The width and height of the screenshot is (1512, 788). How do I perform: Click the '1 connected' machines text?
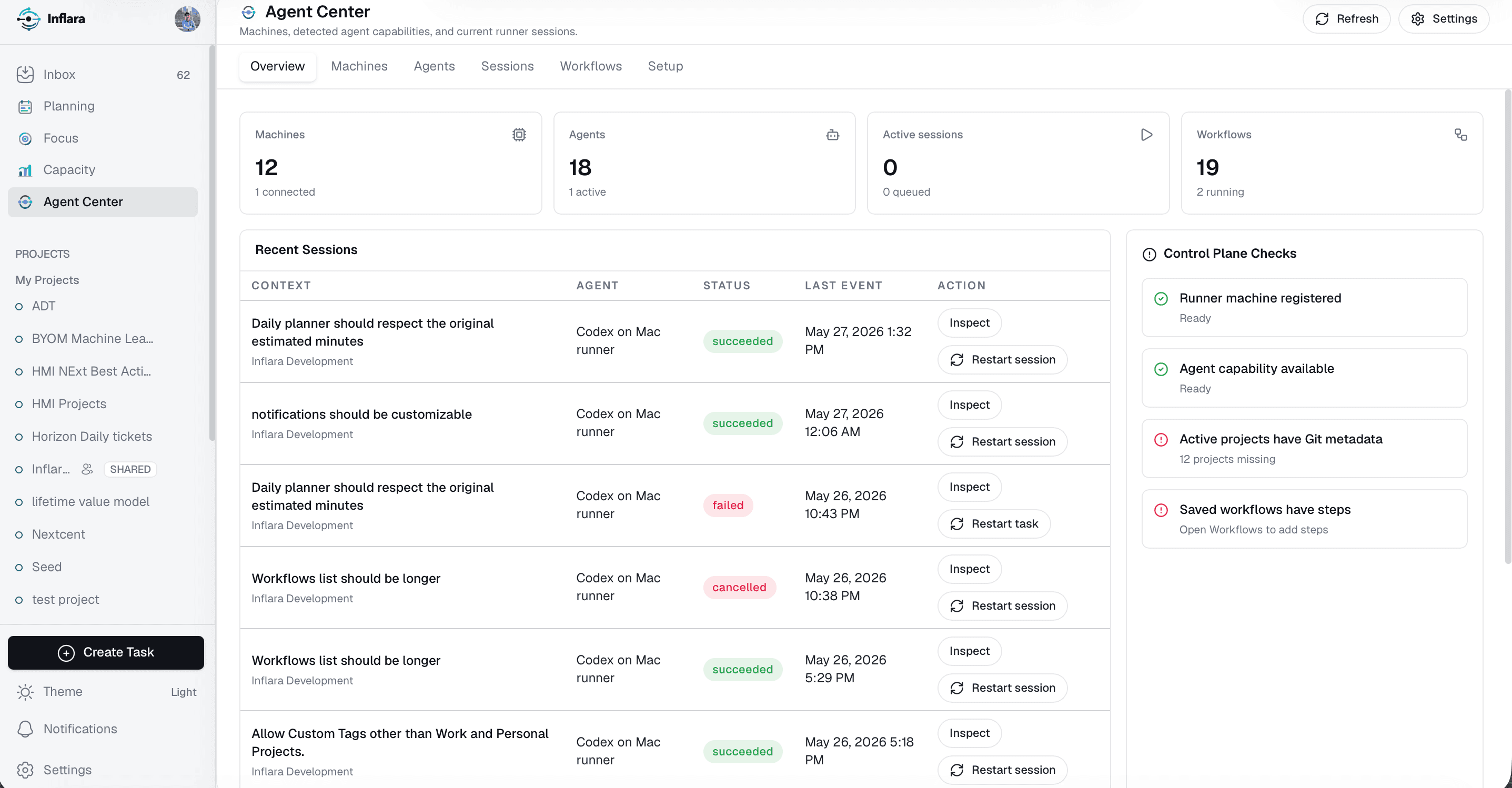pos(285,192)
